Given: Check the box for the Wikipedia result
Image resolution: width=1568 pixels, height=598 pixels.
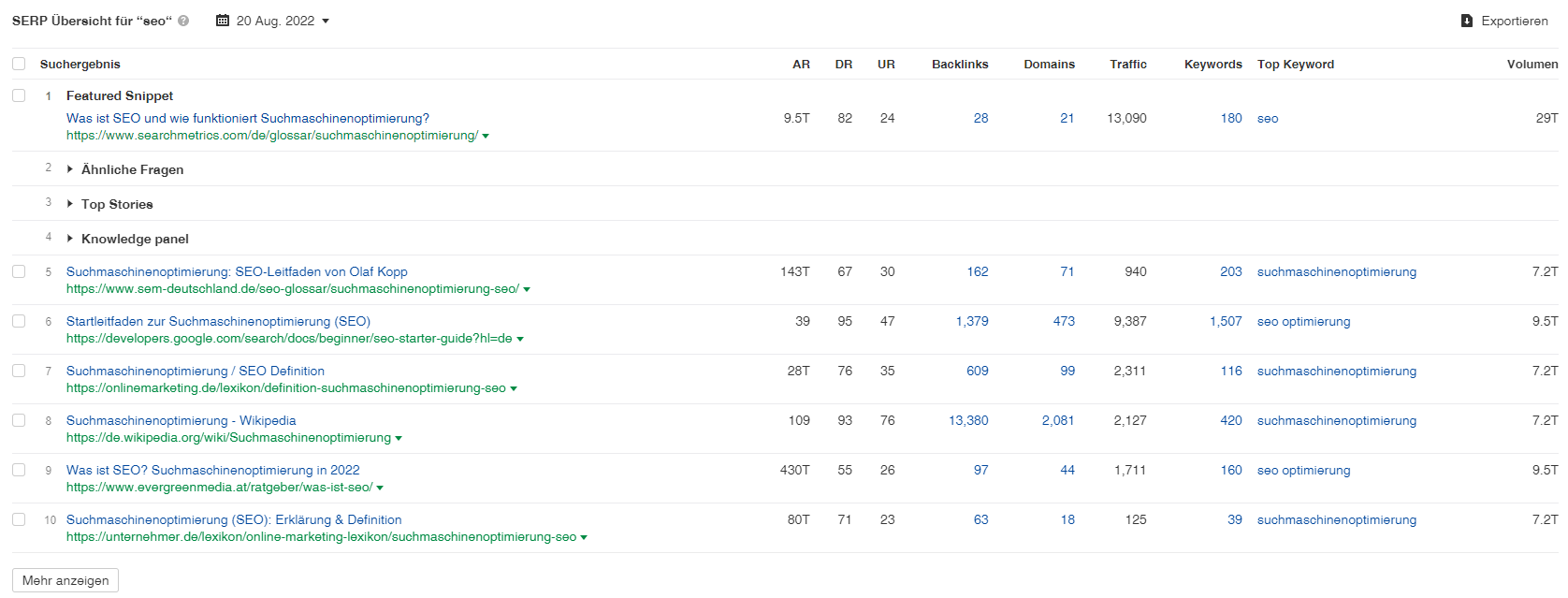Looking at the screenshot, I should (x=19, y=420).
